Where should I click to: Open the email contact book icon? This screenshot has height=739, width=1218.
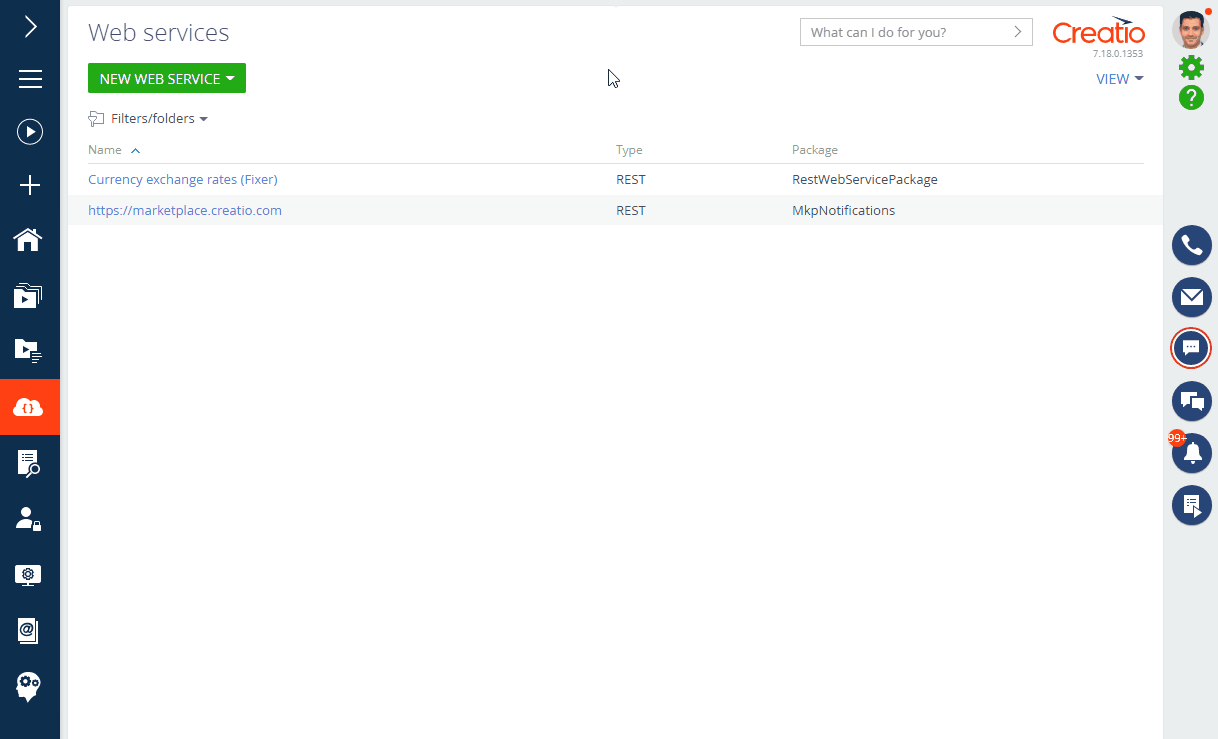coord(28,630)
